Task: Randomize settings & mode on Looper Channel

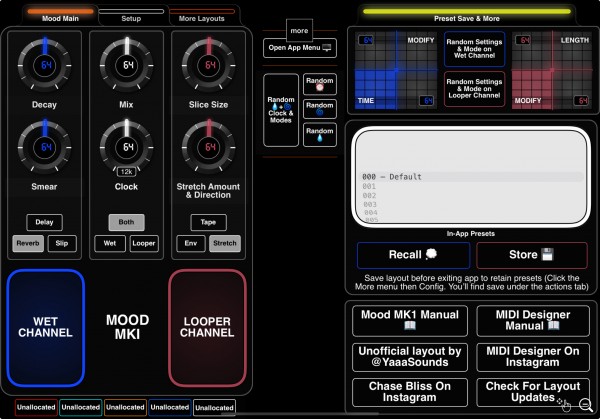Action: (x=474, y=89)
